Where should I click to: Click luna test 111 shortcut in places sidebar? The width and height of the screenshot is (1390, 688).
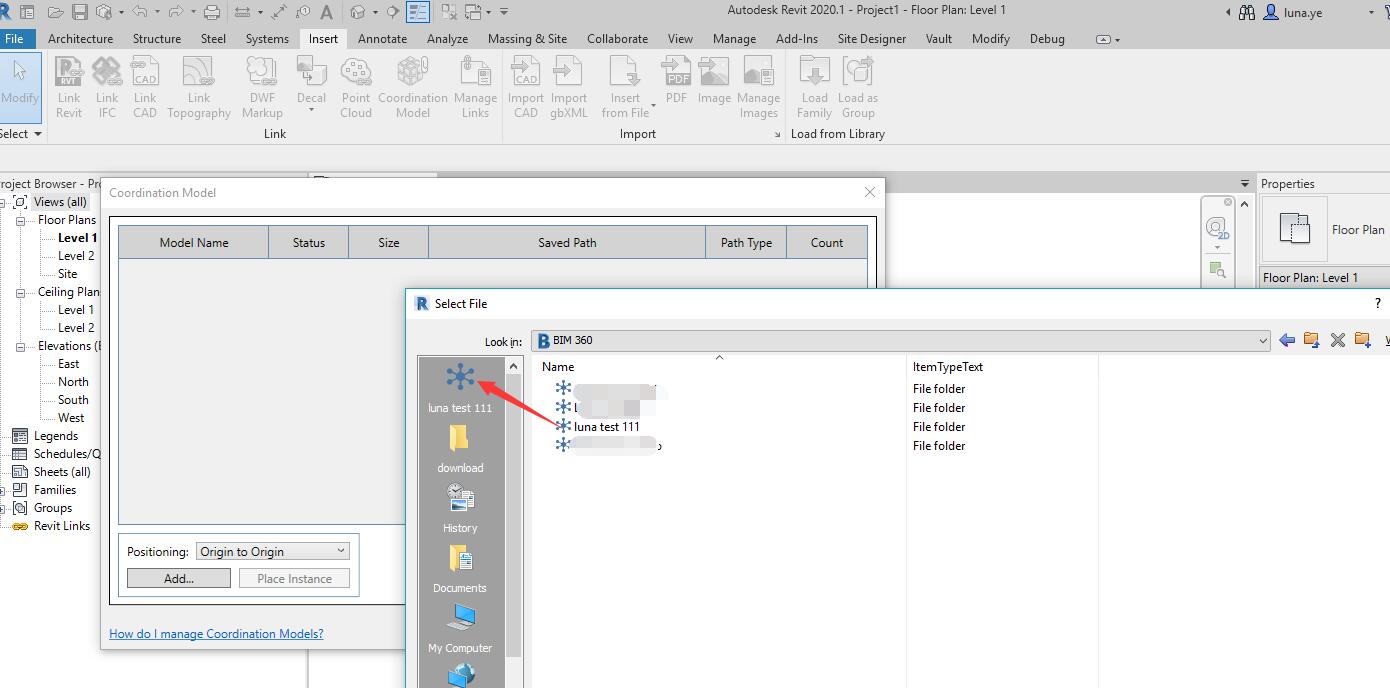[460, 388]
